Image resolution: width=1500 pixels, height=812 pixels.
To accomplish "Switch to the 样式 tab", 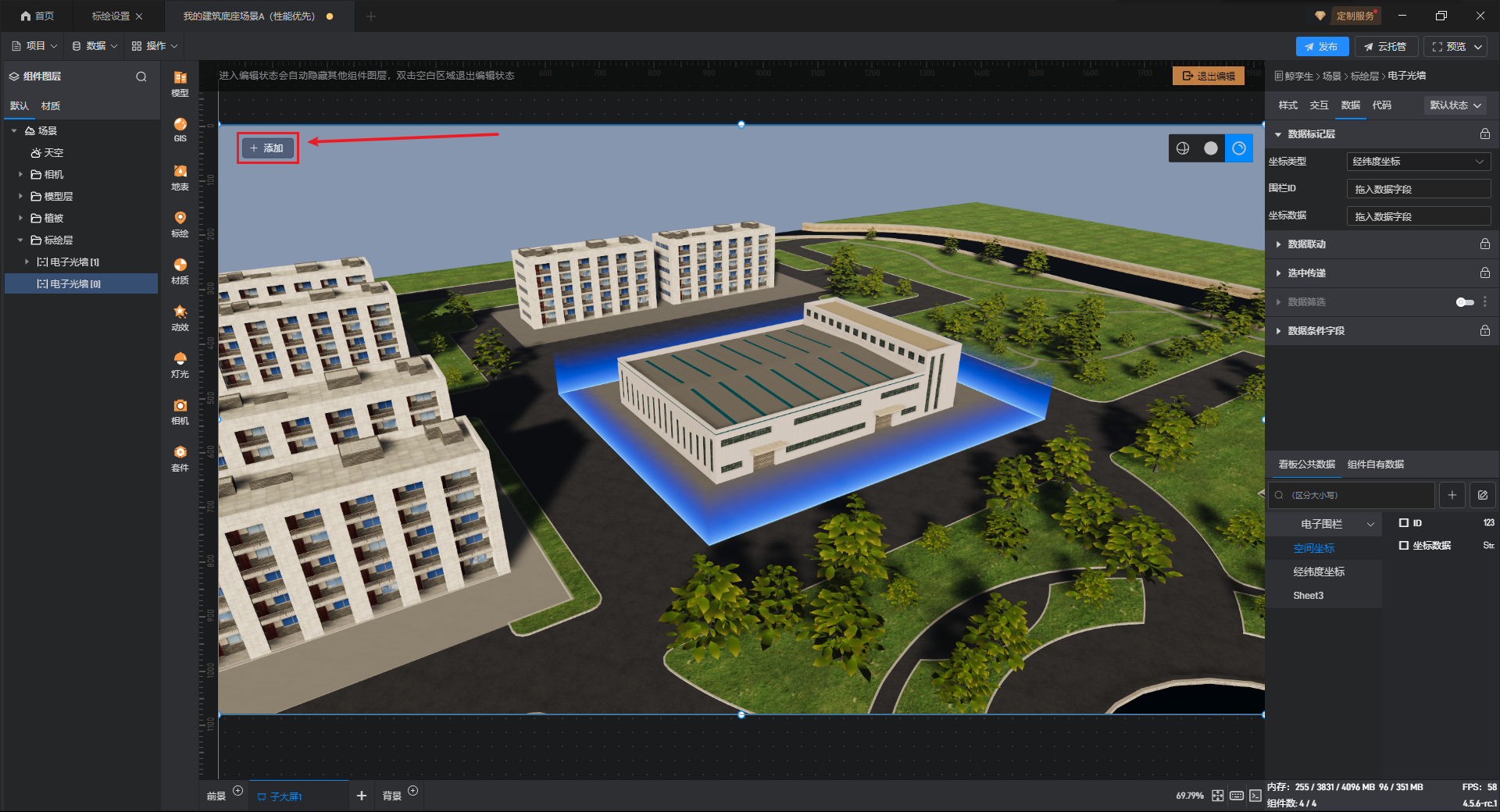I will (1287, 105).
